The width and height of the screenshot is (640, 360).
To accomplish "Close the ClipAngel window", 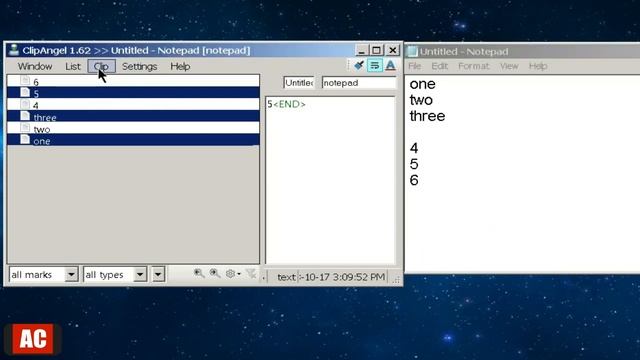I will click(393, 50).
